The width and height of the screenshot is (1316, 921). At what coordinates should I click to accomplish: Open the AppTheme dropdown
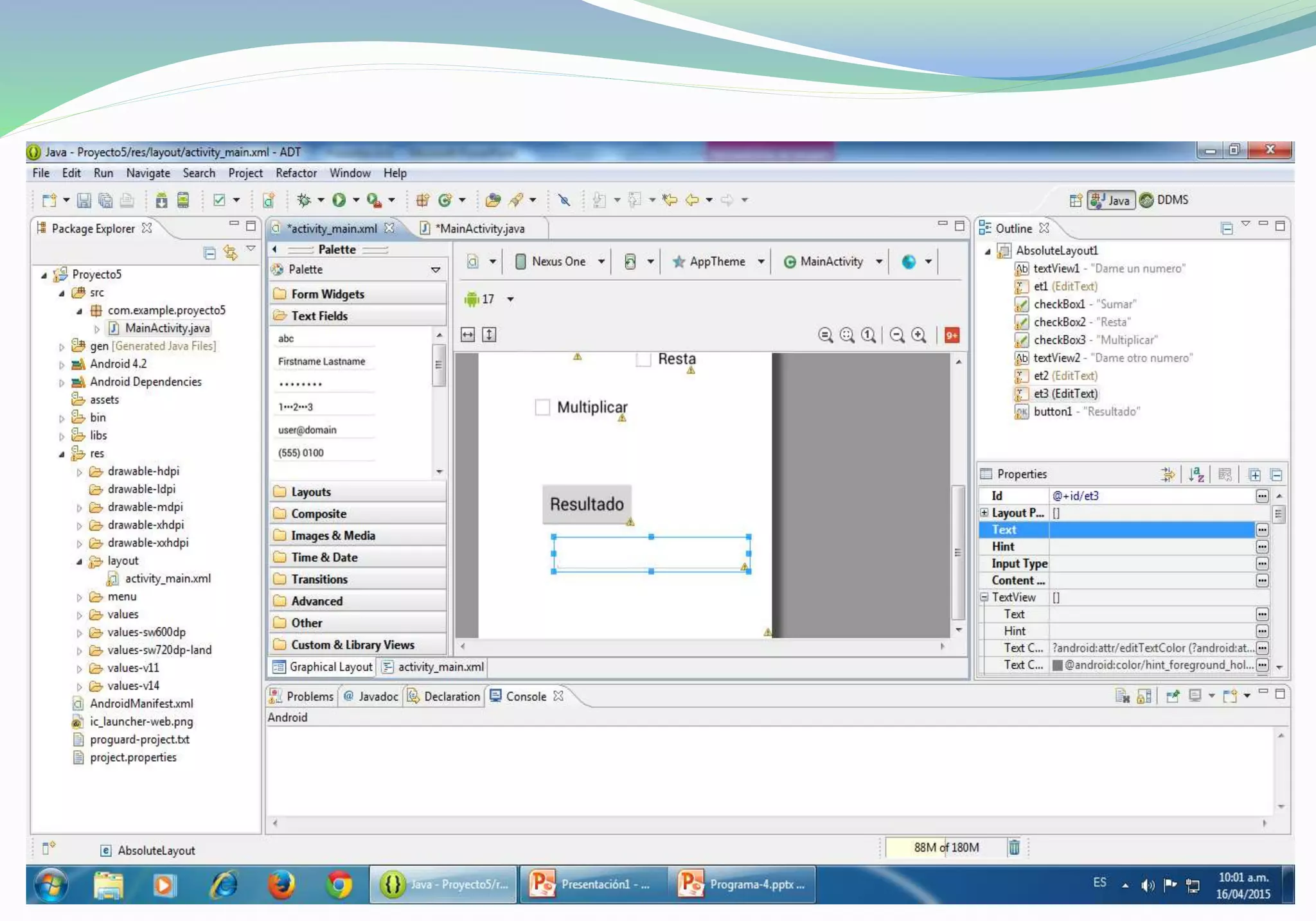tap(718, 261)
